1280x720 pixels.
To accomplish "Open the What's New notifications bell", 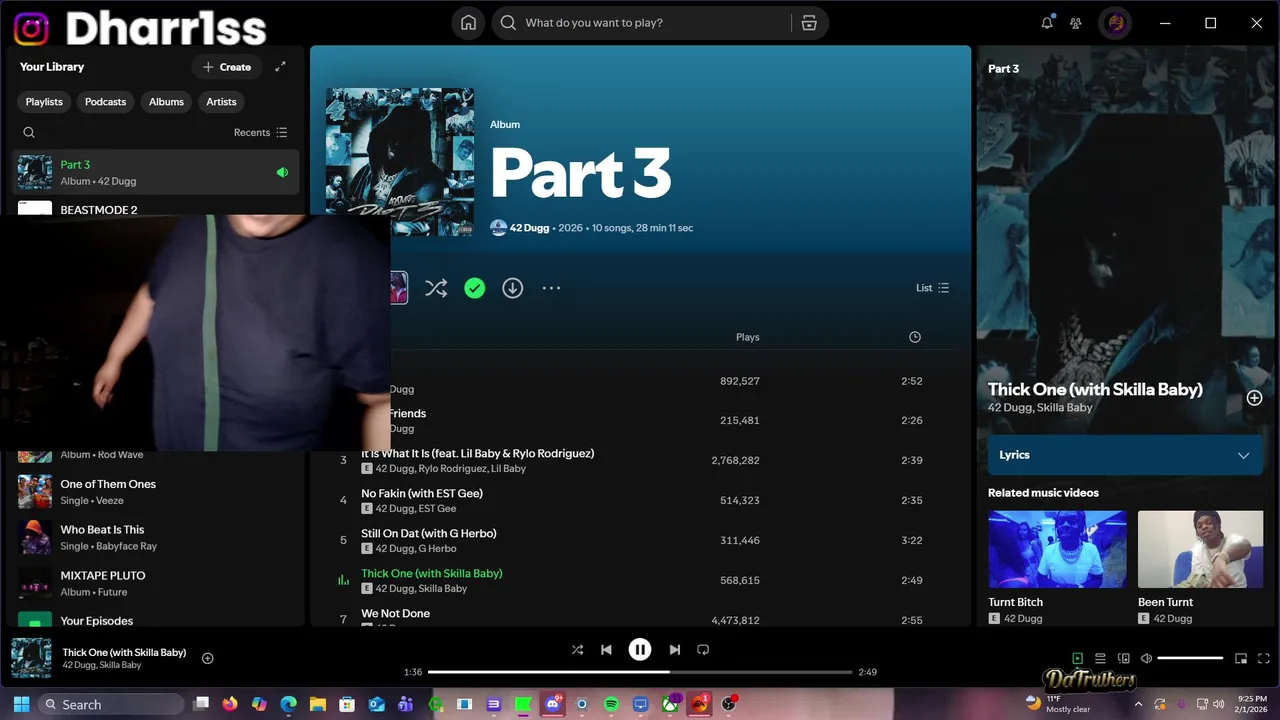I will (1047, 23).
